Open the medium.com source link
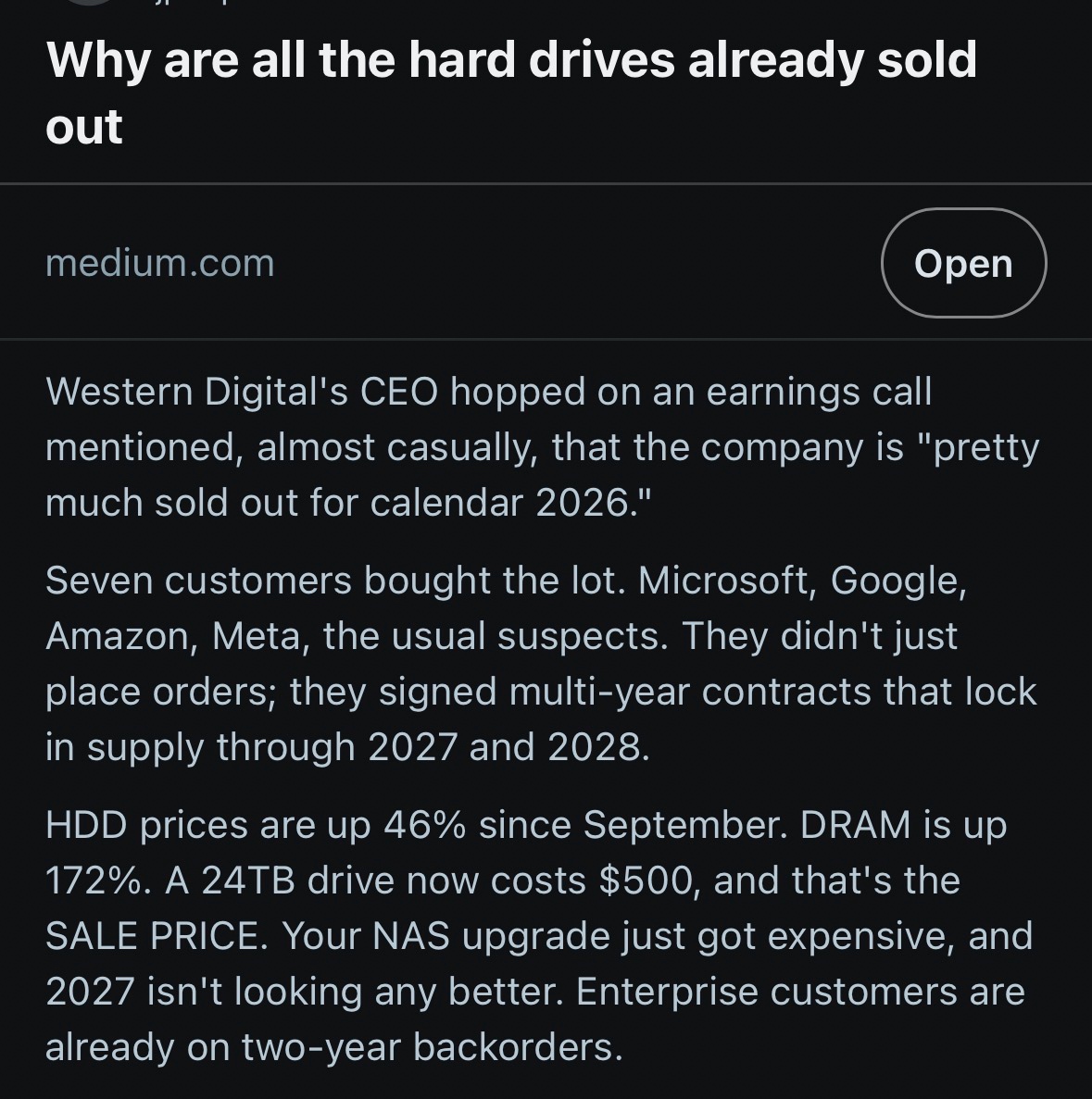The width and height of the screenshot is (1092, 1099). pyautogui.click(x=160, y=264)
